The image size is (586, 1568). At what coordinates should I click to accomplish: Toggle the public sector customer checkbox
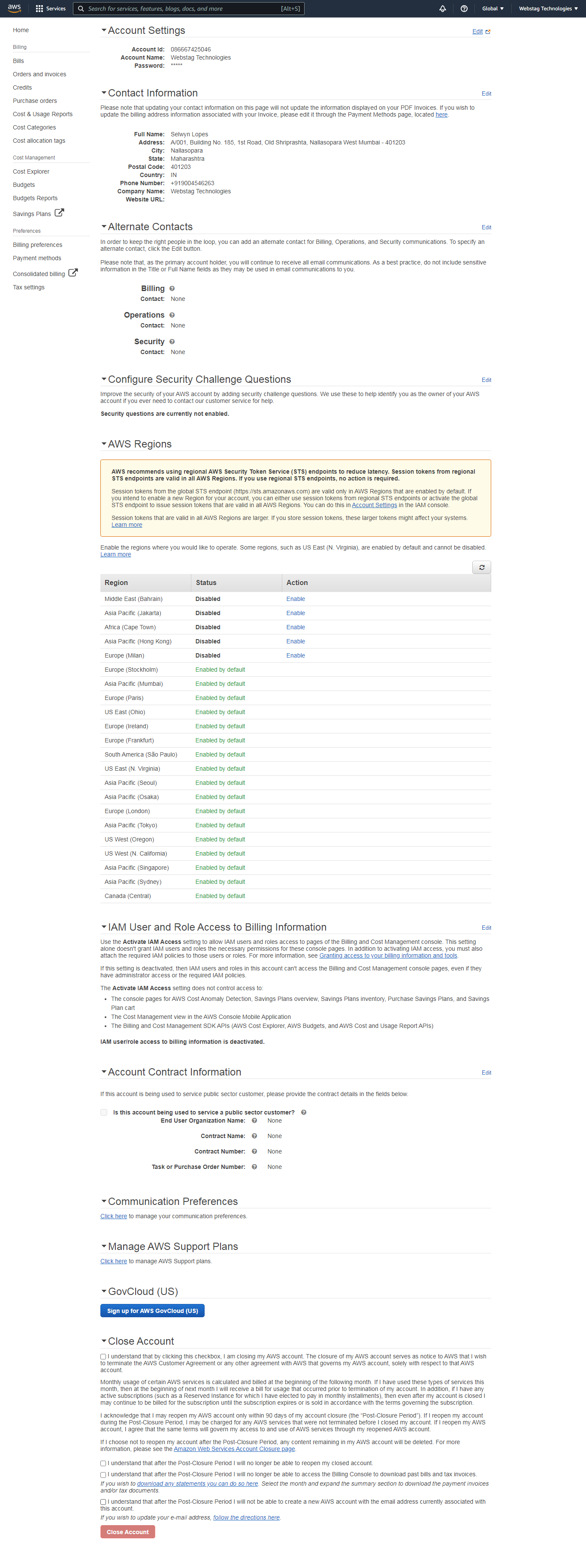103,1112
